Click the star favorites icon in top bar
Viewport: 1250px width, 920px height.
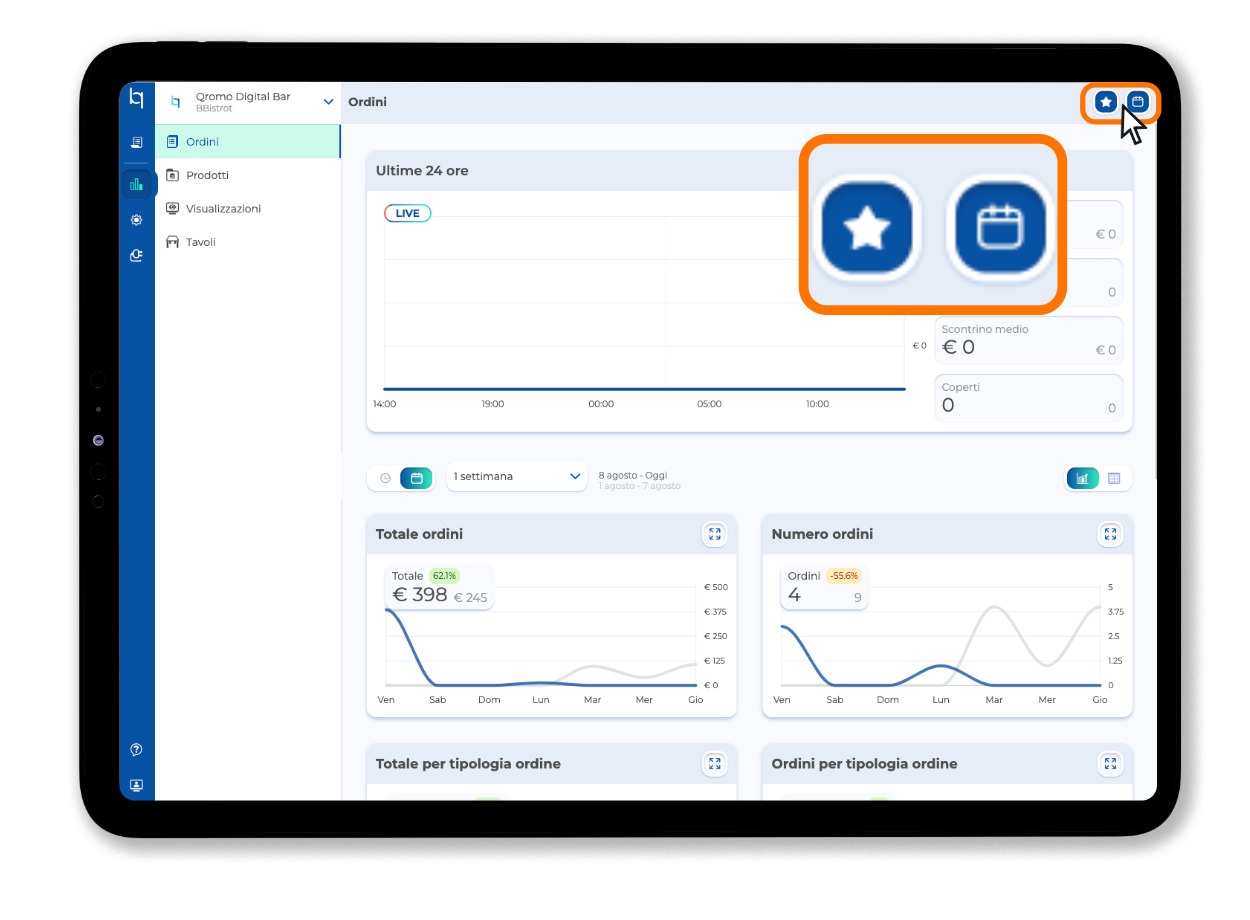pos(1105,102)
